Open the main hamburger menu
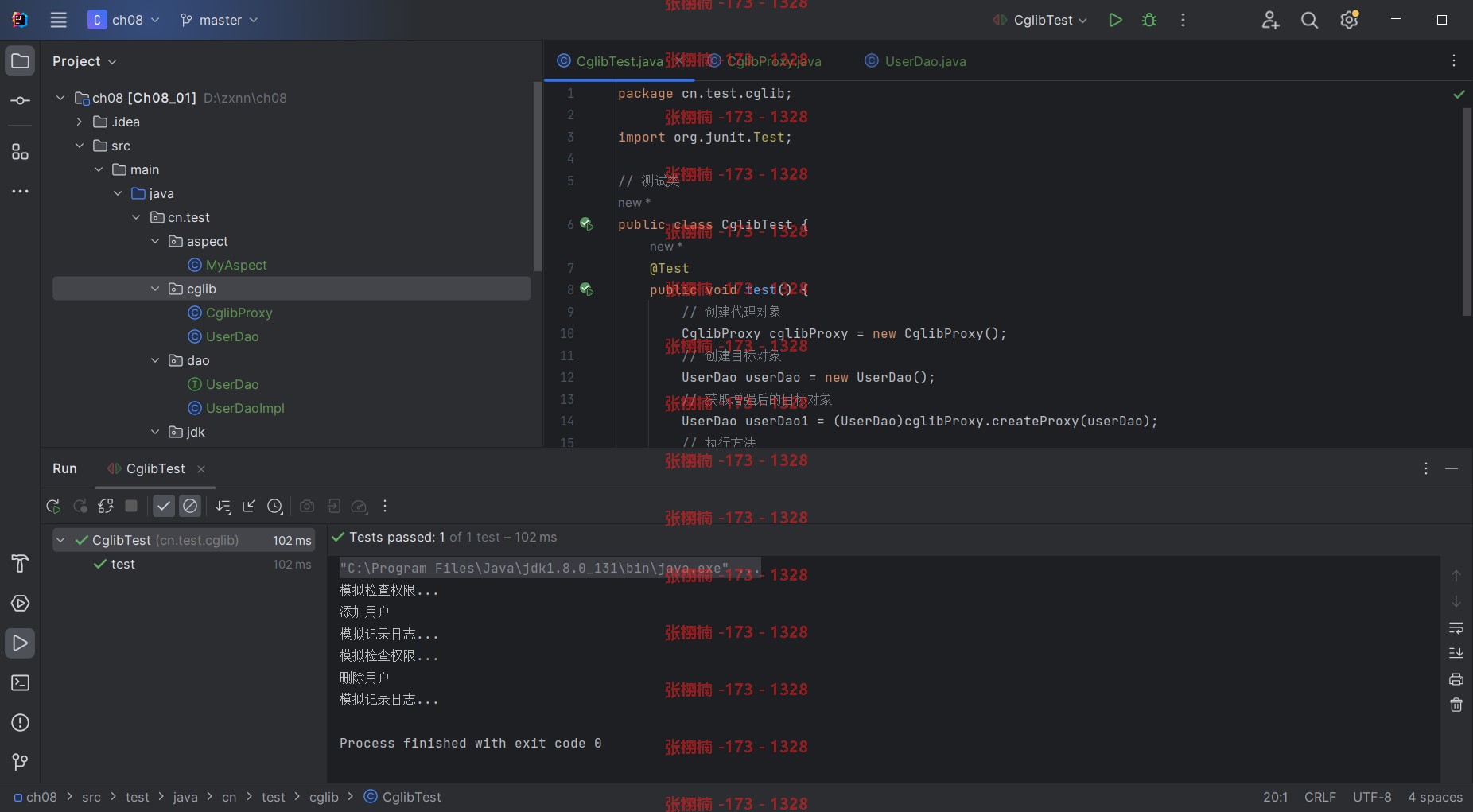This screenshot has width=1473, height=812. [59, 20]
